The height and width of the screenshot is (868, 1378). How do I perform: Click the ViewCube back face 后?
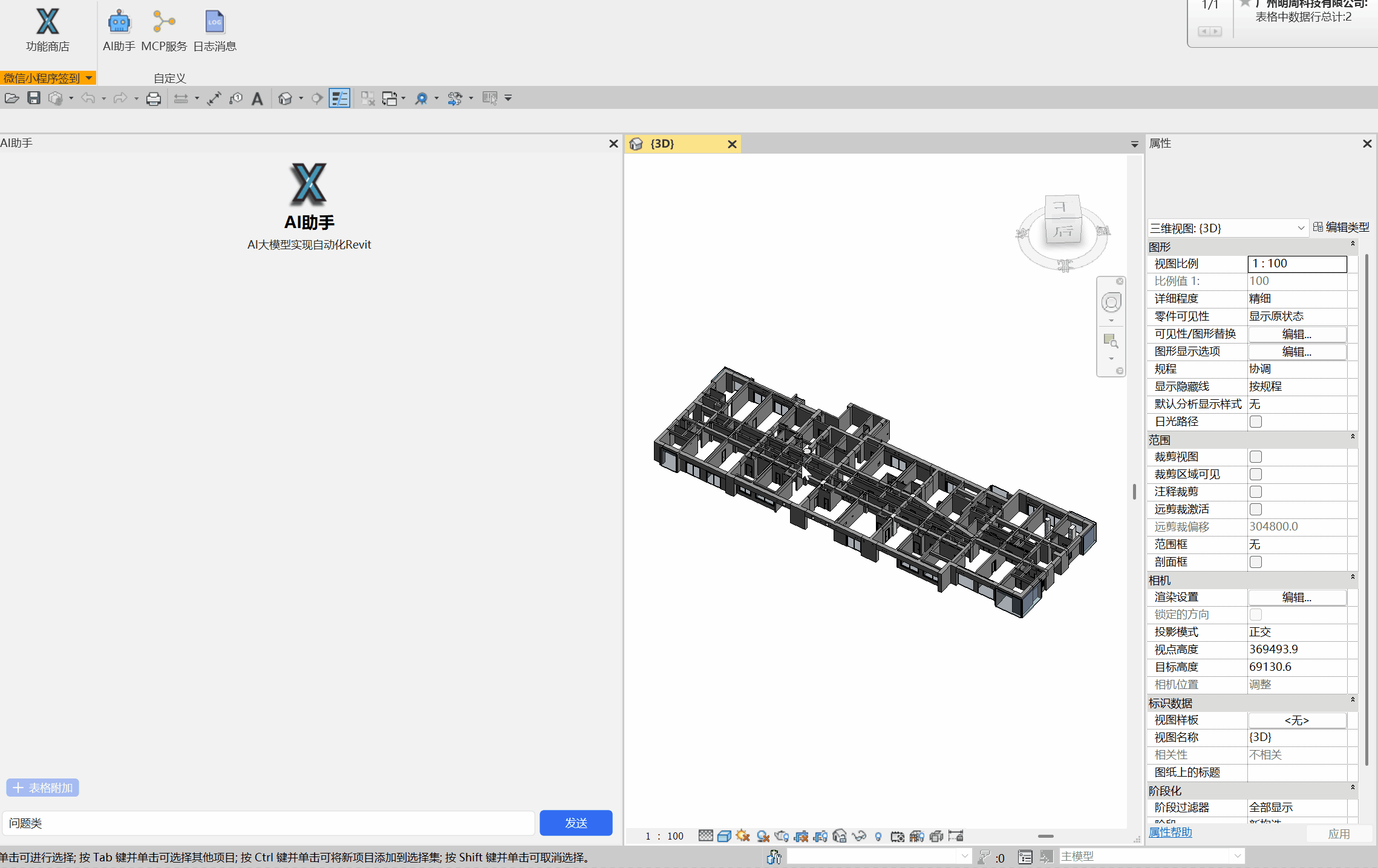(1062, 230)
